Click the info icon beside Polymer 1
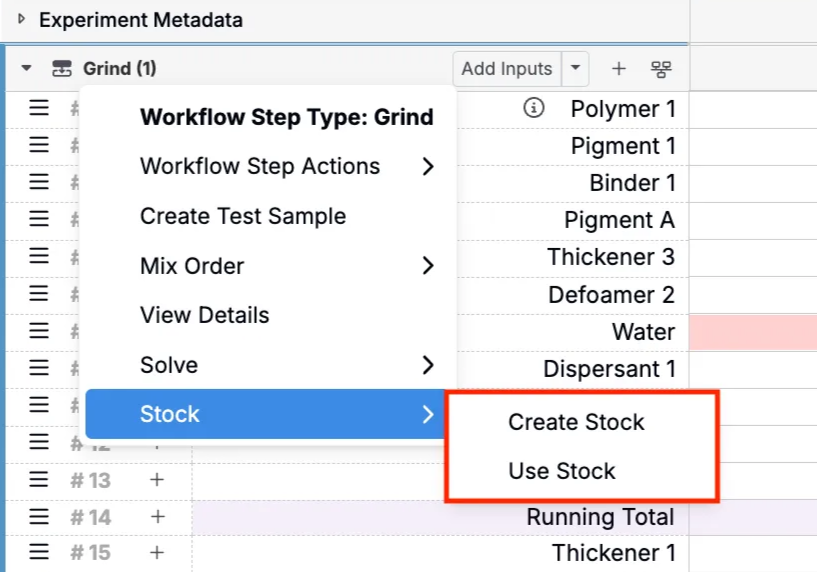The image size is (817, 572). tap(534, 108)
